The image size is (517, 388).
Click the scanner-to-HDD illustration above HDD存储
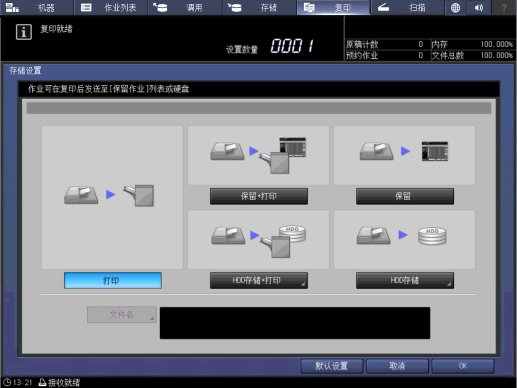point(404,239)
